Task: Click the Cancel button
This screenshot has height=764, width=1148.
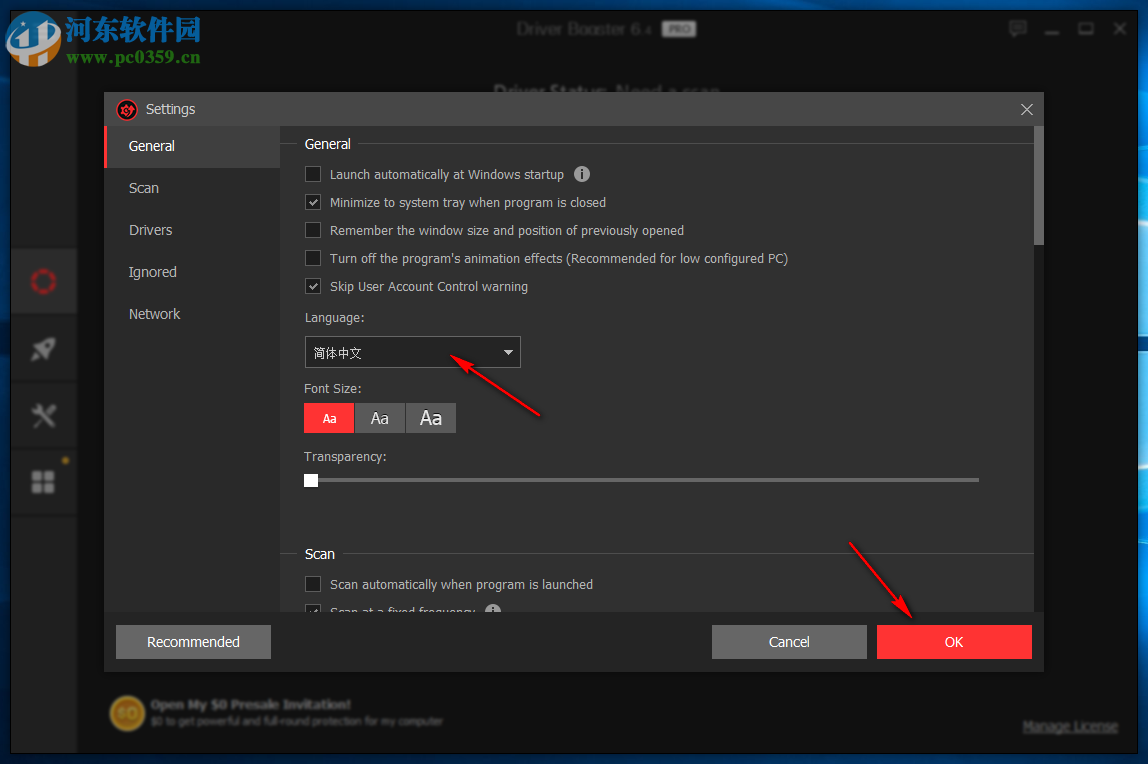Action: point(789,642)
